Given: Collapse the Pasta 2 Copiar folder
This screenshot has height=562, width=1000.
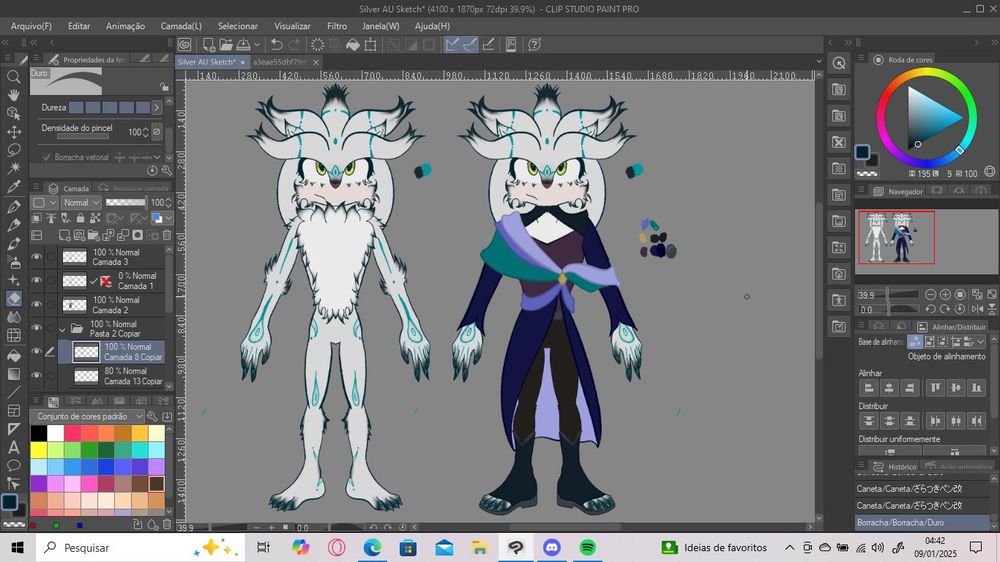Looking at the screenshot, I should [x=62, y=329].
